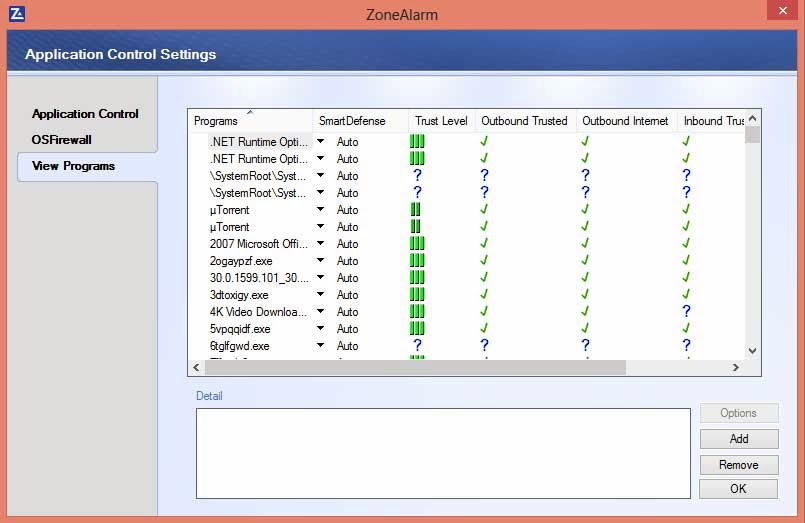Sort by the Programs column header

click(x=251, y=121)
